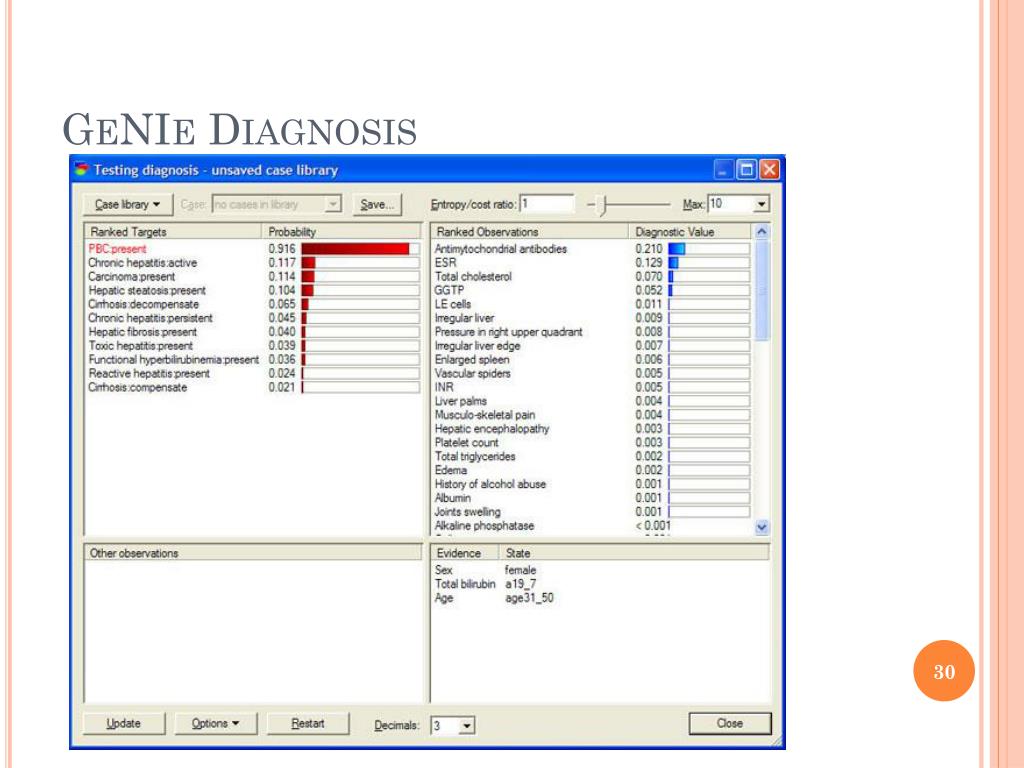The width and height of the screenshot is (1024, 768).
Task: Select the Total bilirubin evidence row
Action: [x=486, y=584]
